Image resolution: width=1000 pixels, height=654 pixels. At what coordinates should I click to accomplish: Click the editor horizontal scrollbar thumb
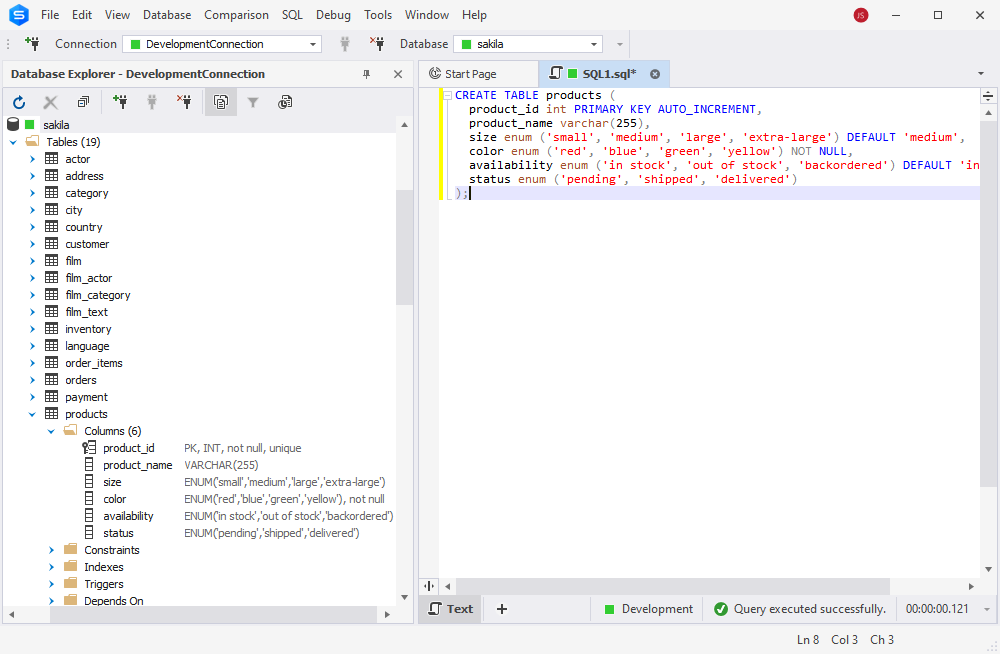[673, 586]
